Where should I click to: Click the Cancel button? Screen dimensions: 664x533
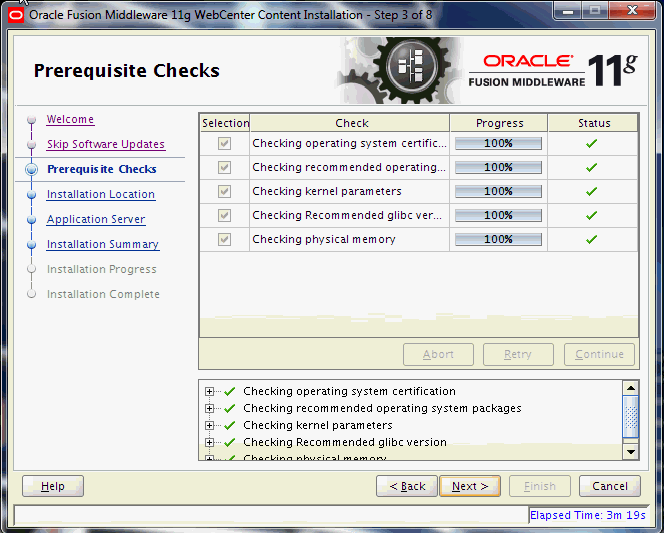coord(610,486)
